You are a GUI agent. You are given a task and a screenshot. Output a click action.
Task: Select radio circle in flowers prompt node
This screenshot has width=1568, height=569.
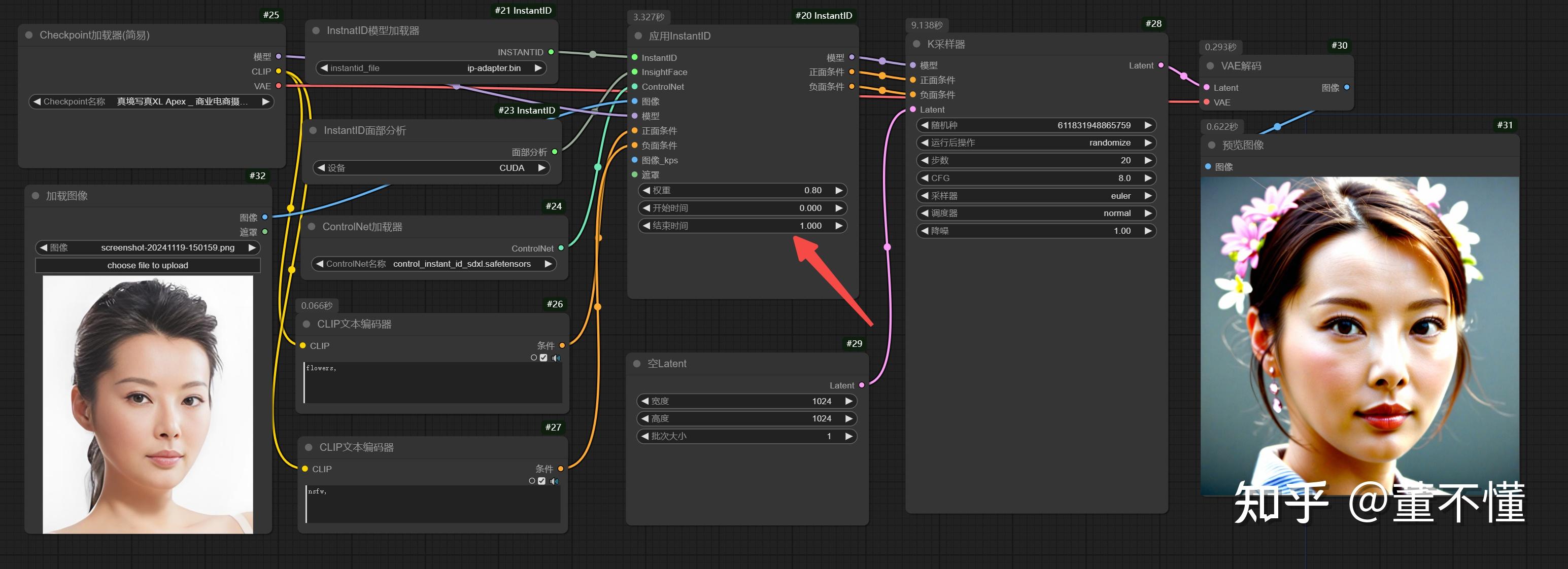click(x=534, y=358)
